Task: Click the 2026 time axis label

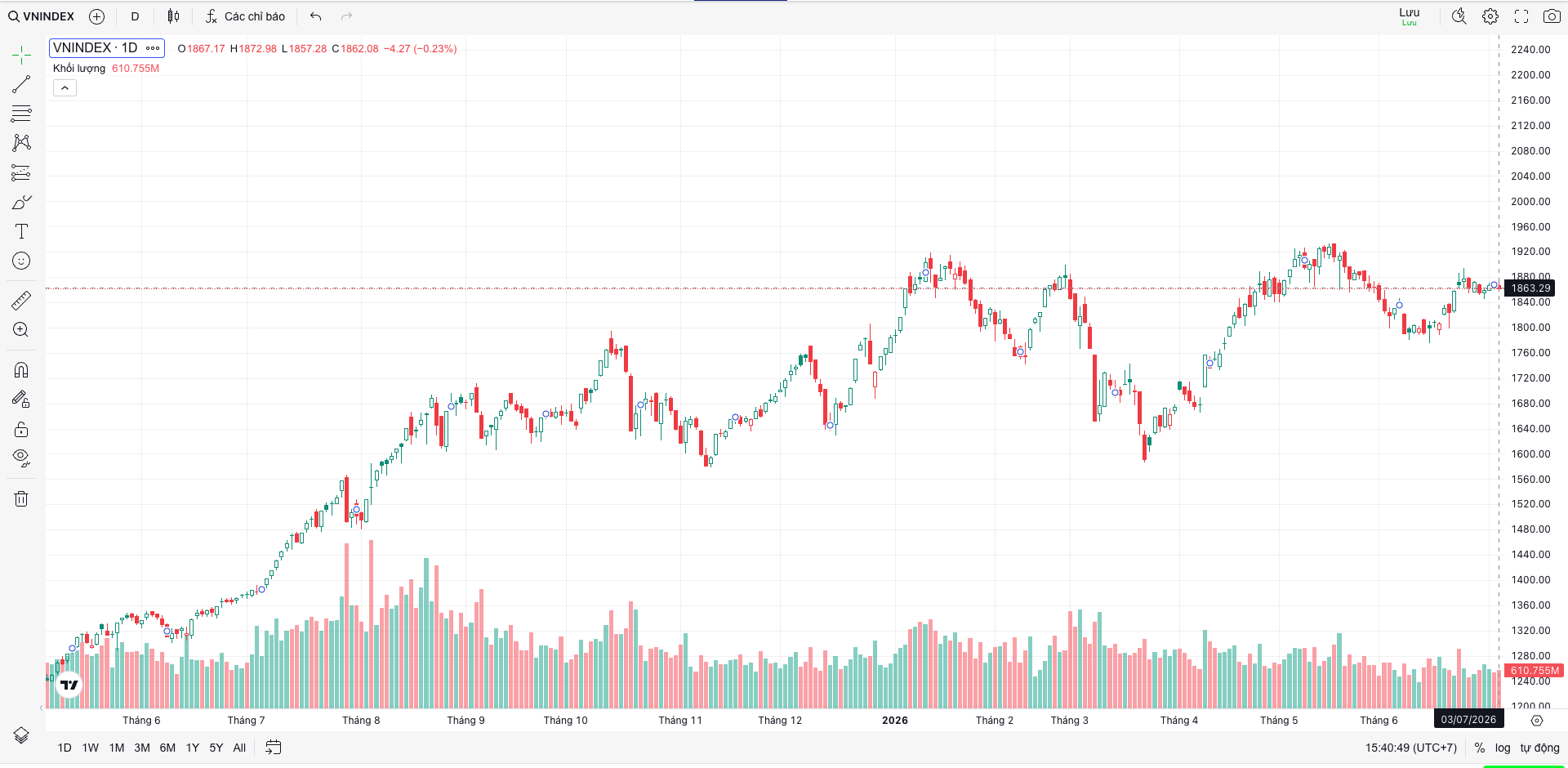Action: click(x=895, y=721)
